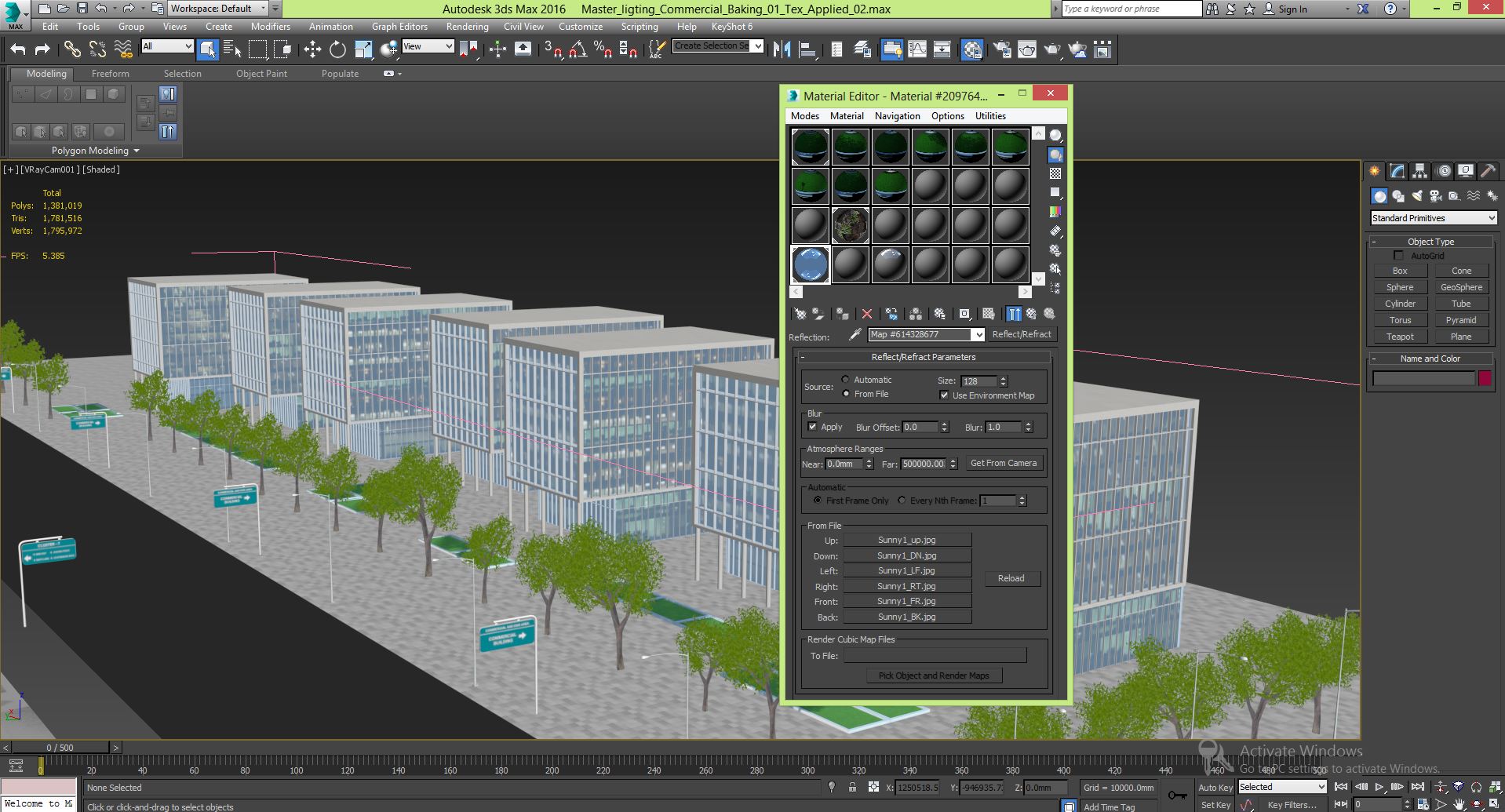1505x812 pixels.
Task: Open the Modify command panel tab
Action: coord(1397,171)
